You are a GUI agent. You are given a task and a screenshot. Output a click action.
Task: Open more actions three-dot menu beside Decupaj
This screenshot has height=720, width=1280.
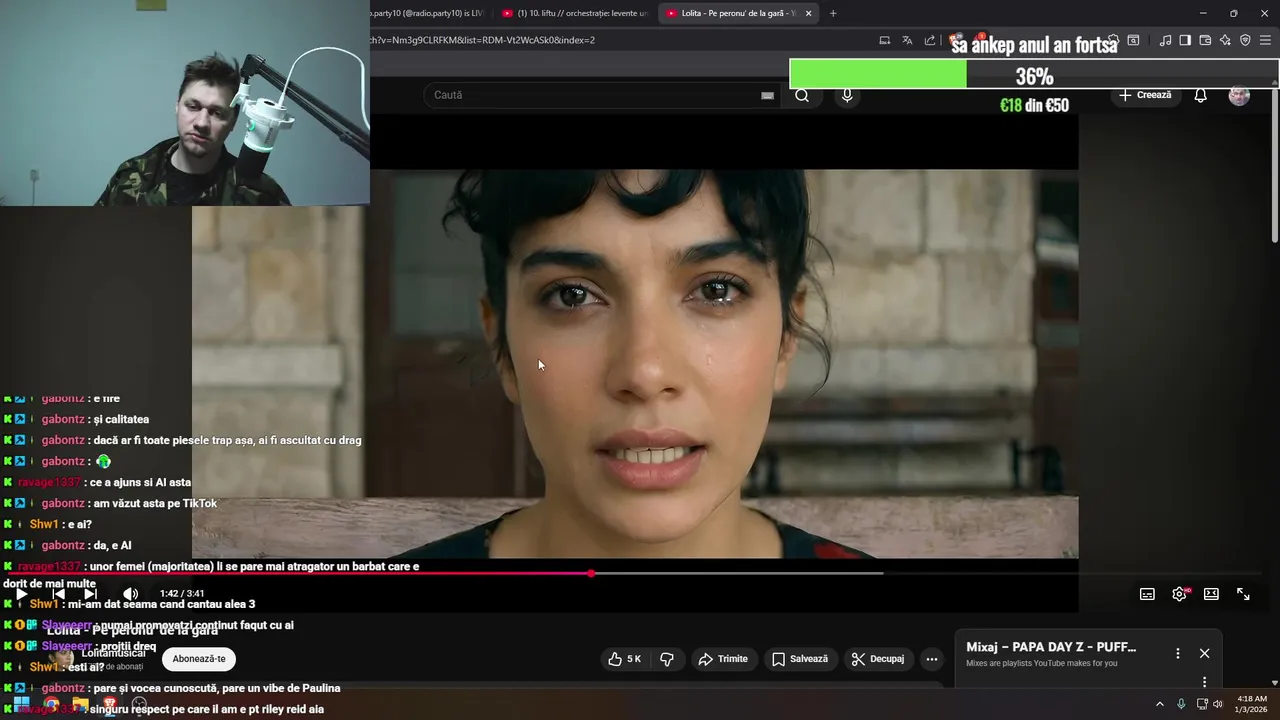coord(932,659)
